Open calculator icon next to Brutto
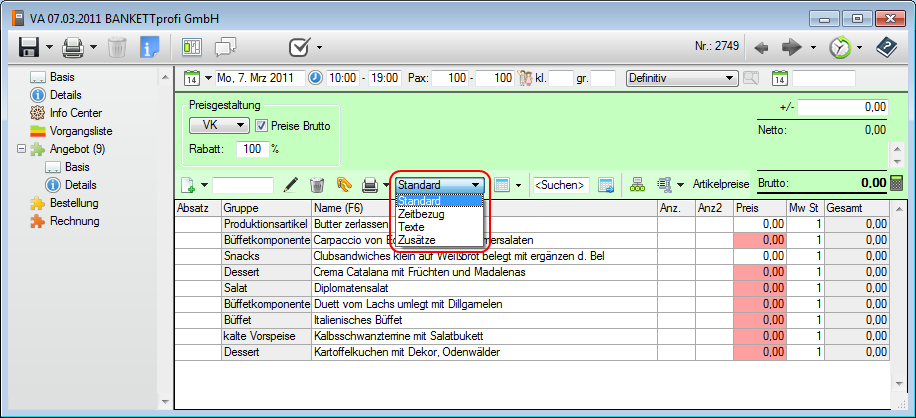 pos(896,184)
